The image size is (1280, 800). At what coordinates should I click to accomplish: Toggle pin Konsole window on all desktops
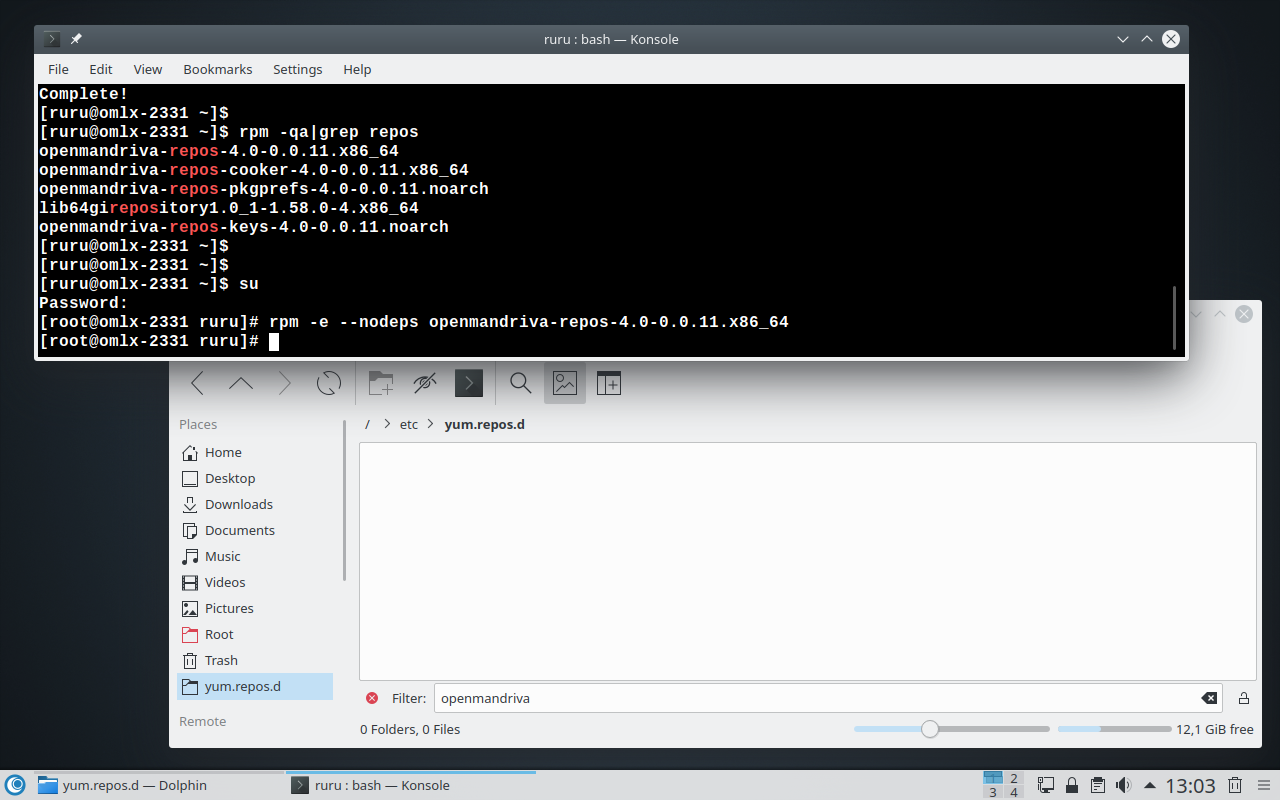[76, 39]
